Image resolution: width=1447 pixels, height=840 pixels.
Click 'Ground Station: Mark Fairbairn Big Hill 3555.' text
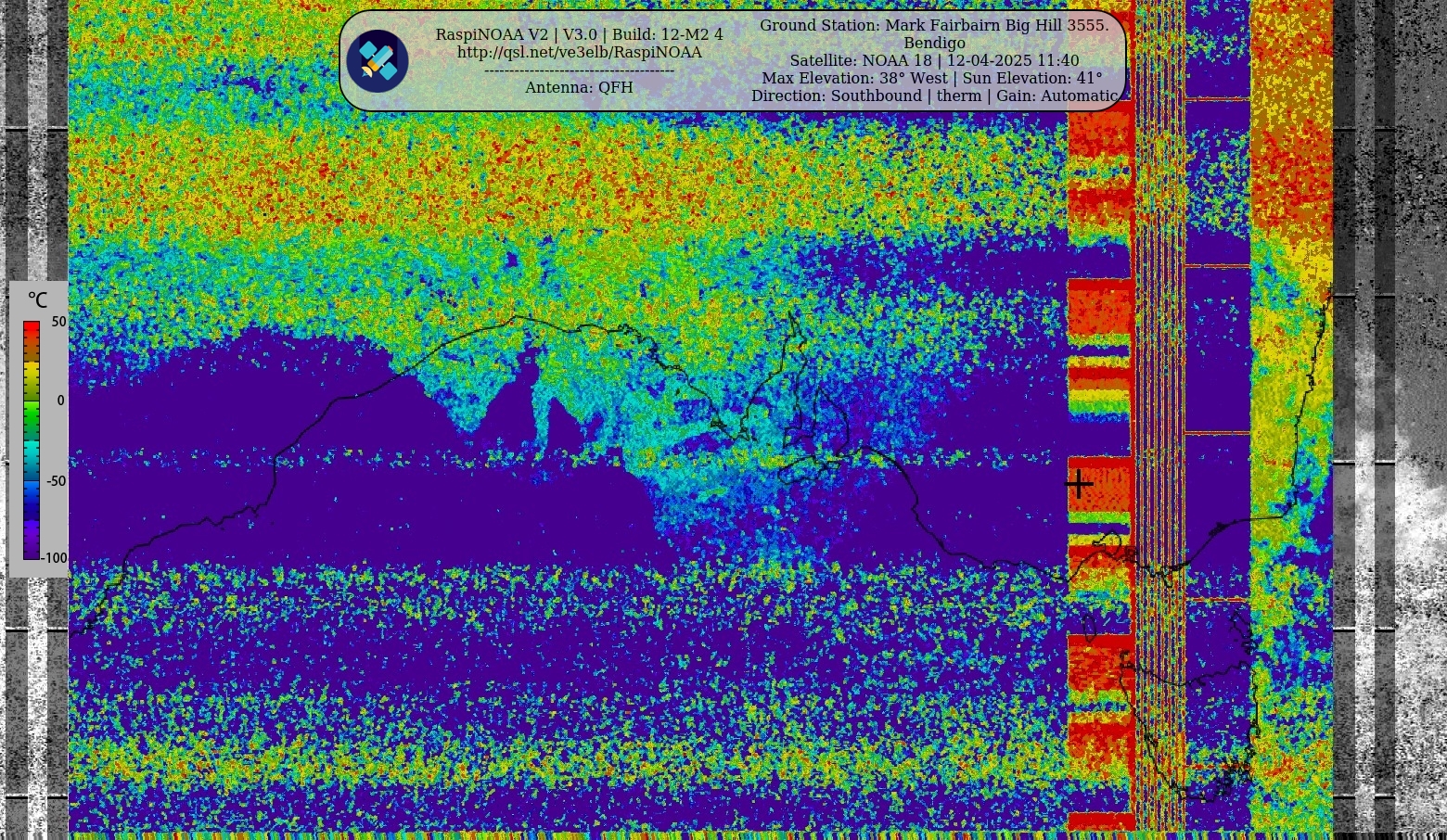tap(934, 25)
